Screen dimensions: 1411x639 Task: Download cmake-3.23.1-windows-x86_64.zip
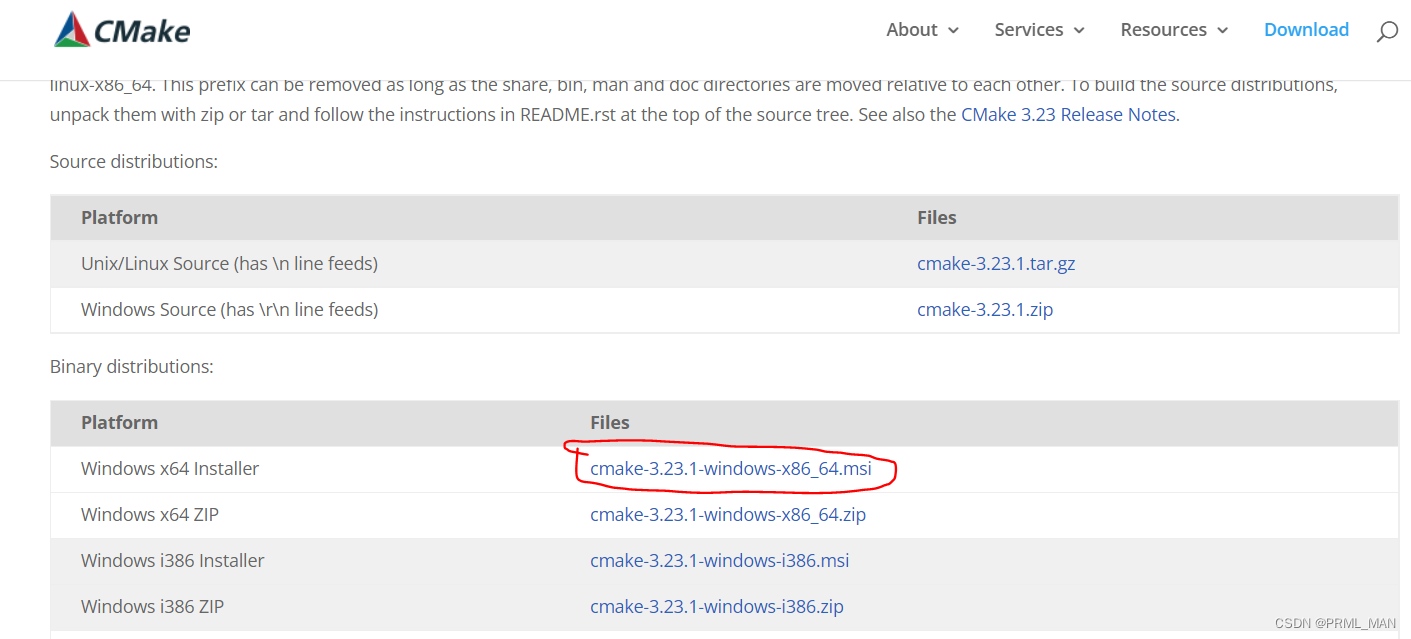point(728,515)
